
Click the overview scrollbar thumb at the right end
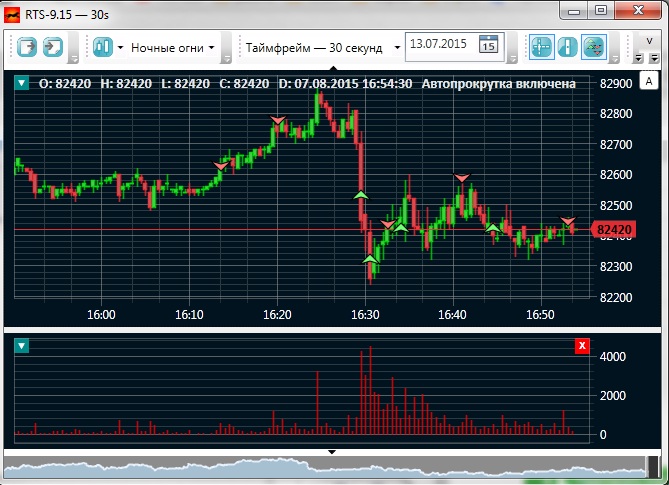[653, 467]
